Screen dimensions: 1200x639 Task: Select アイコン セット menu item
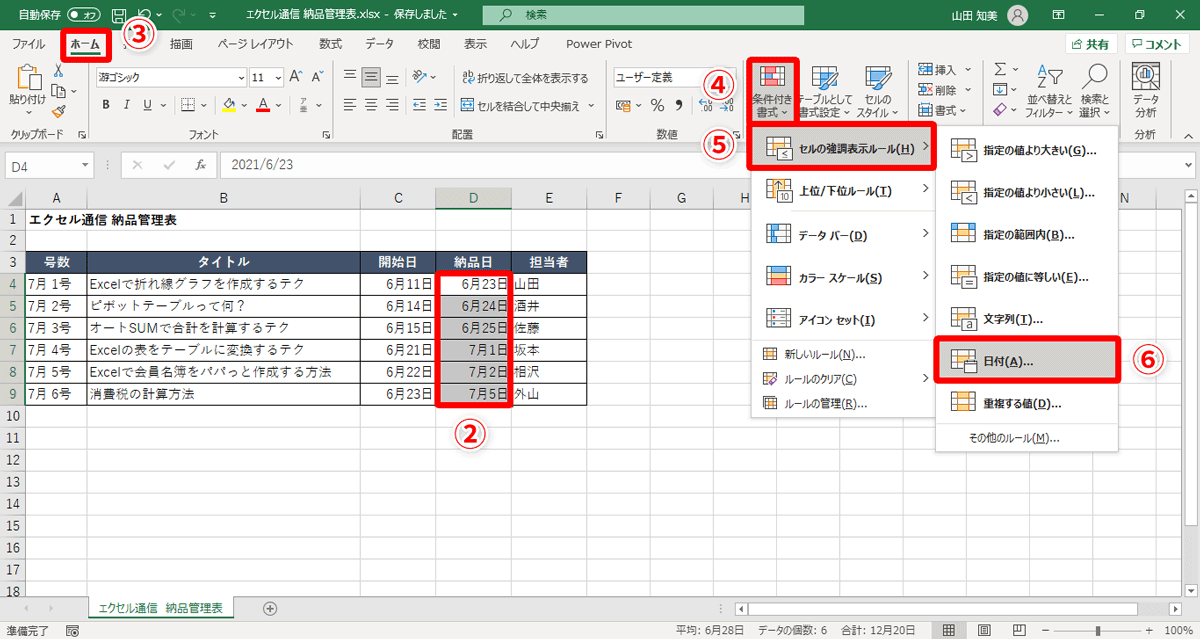pyautogui.click(x=844, y=319)
